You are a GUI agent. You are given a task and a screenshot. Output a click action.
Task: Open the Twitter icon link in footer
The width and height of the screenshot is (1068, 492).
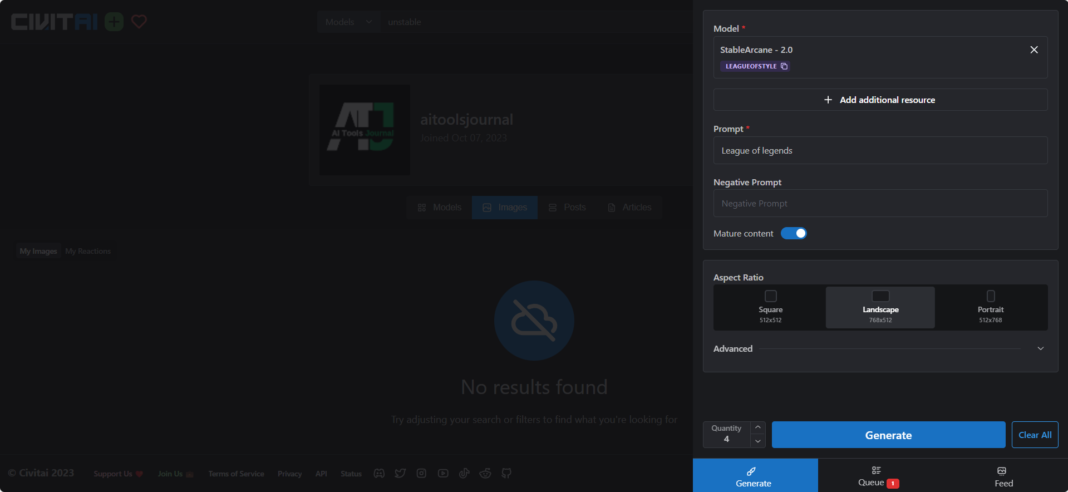coord(400,473)
